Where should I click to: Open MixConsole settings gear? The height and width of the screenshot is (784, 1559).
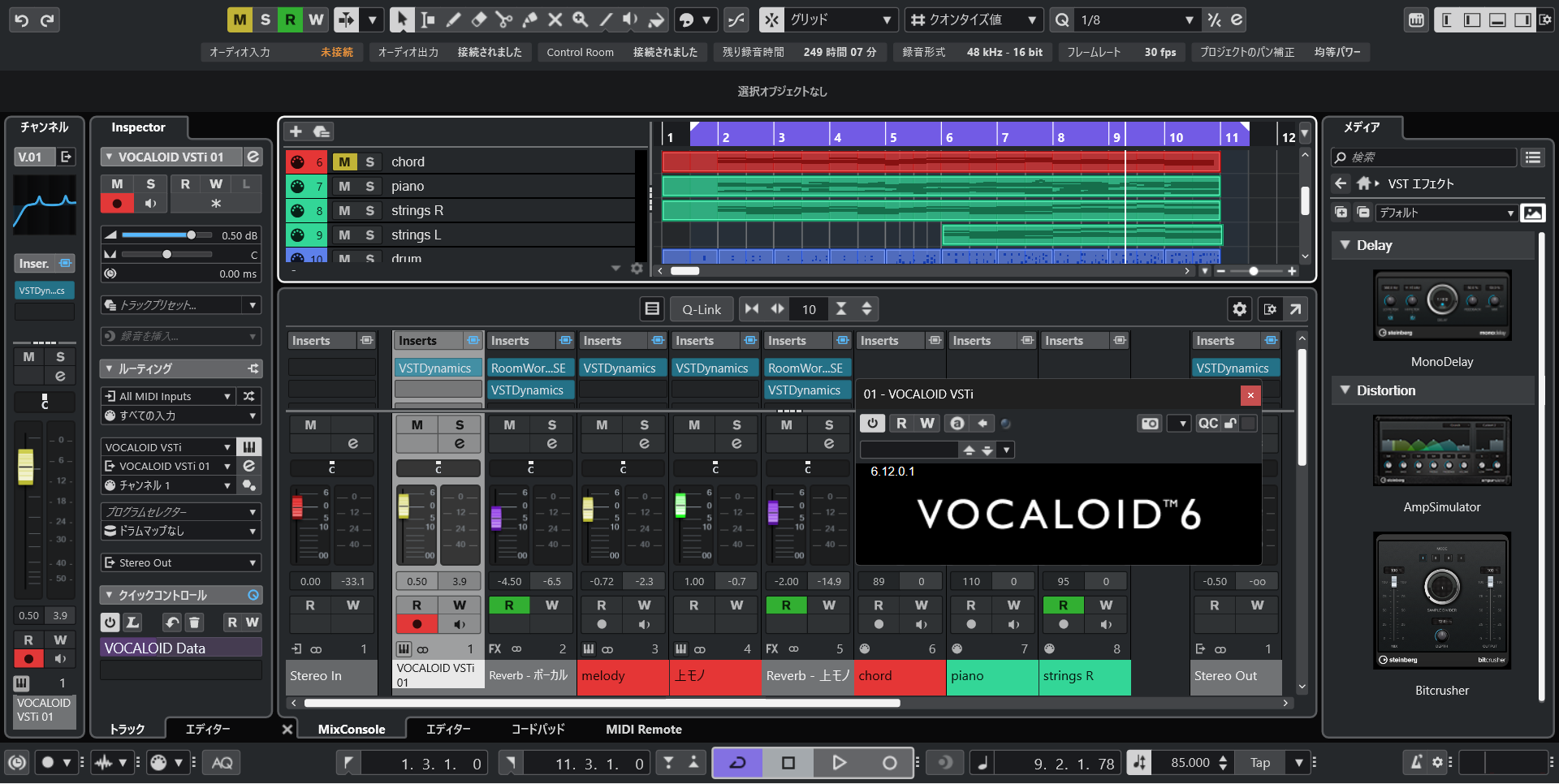pyautogui.click(x=1239, y=309)
